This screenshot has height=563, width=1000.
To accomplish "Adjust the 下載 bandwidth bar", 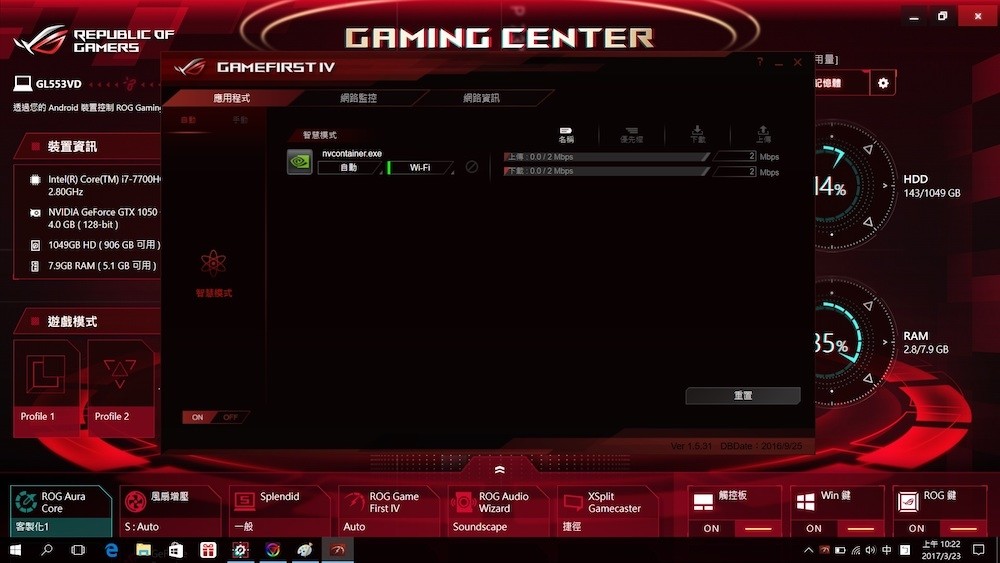I will tap(606, 171).
